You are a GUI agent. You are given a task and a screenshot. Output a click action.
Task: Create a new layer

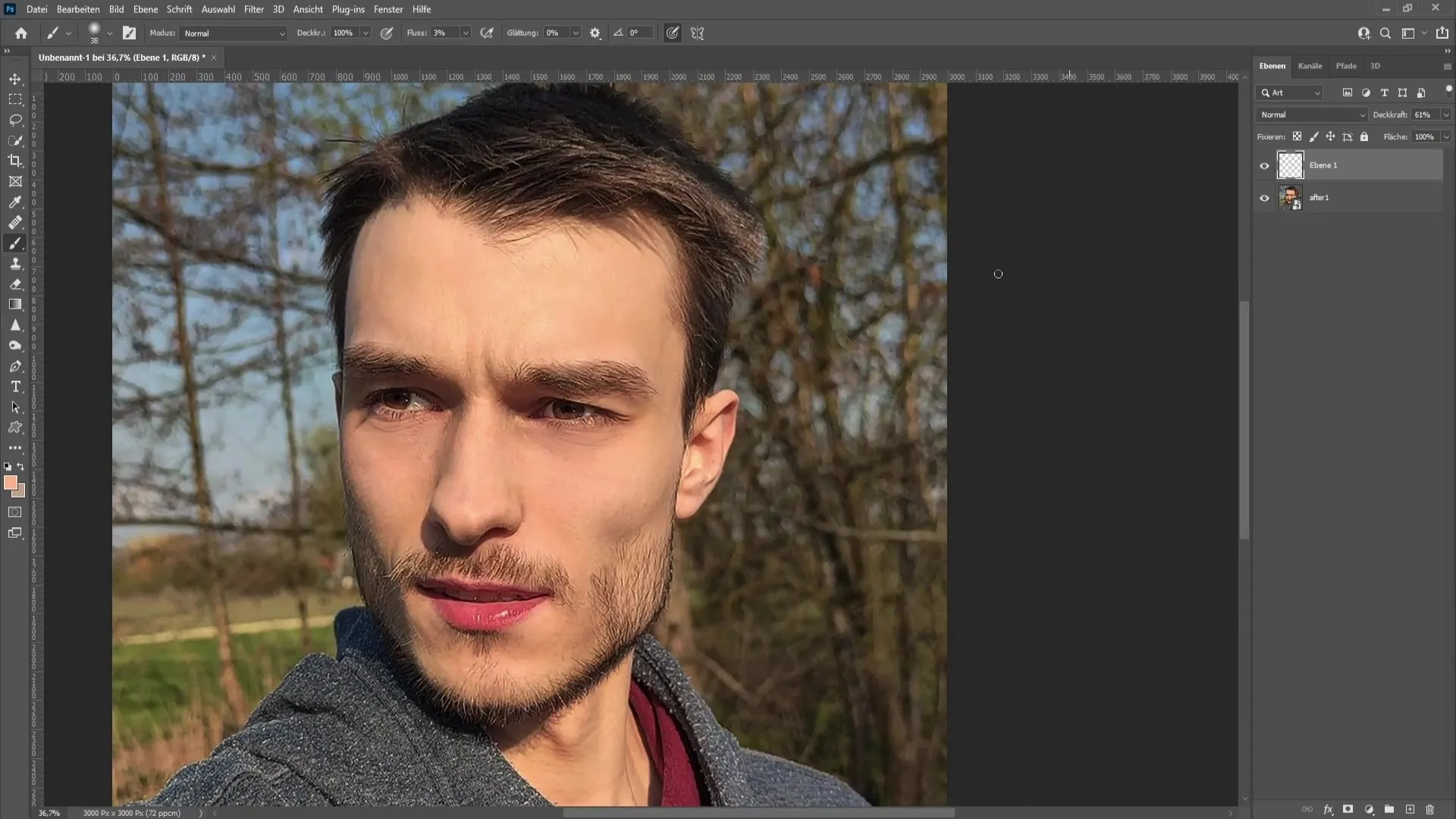pyautogui.click(x=1410, y=810)
